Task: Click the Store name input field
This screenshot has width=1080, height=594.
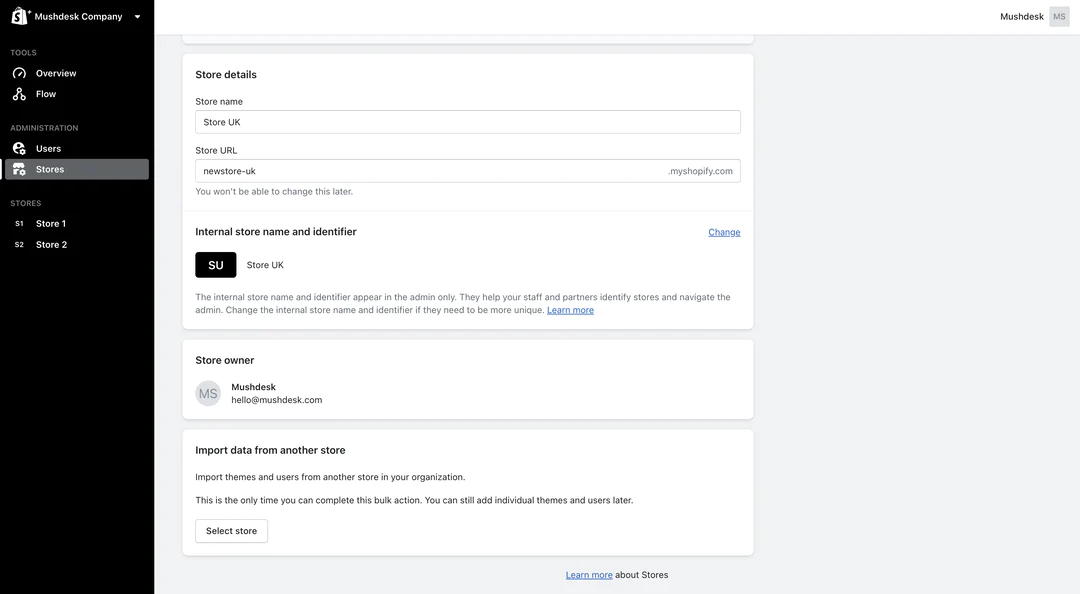Action: 467,122
